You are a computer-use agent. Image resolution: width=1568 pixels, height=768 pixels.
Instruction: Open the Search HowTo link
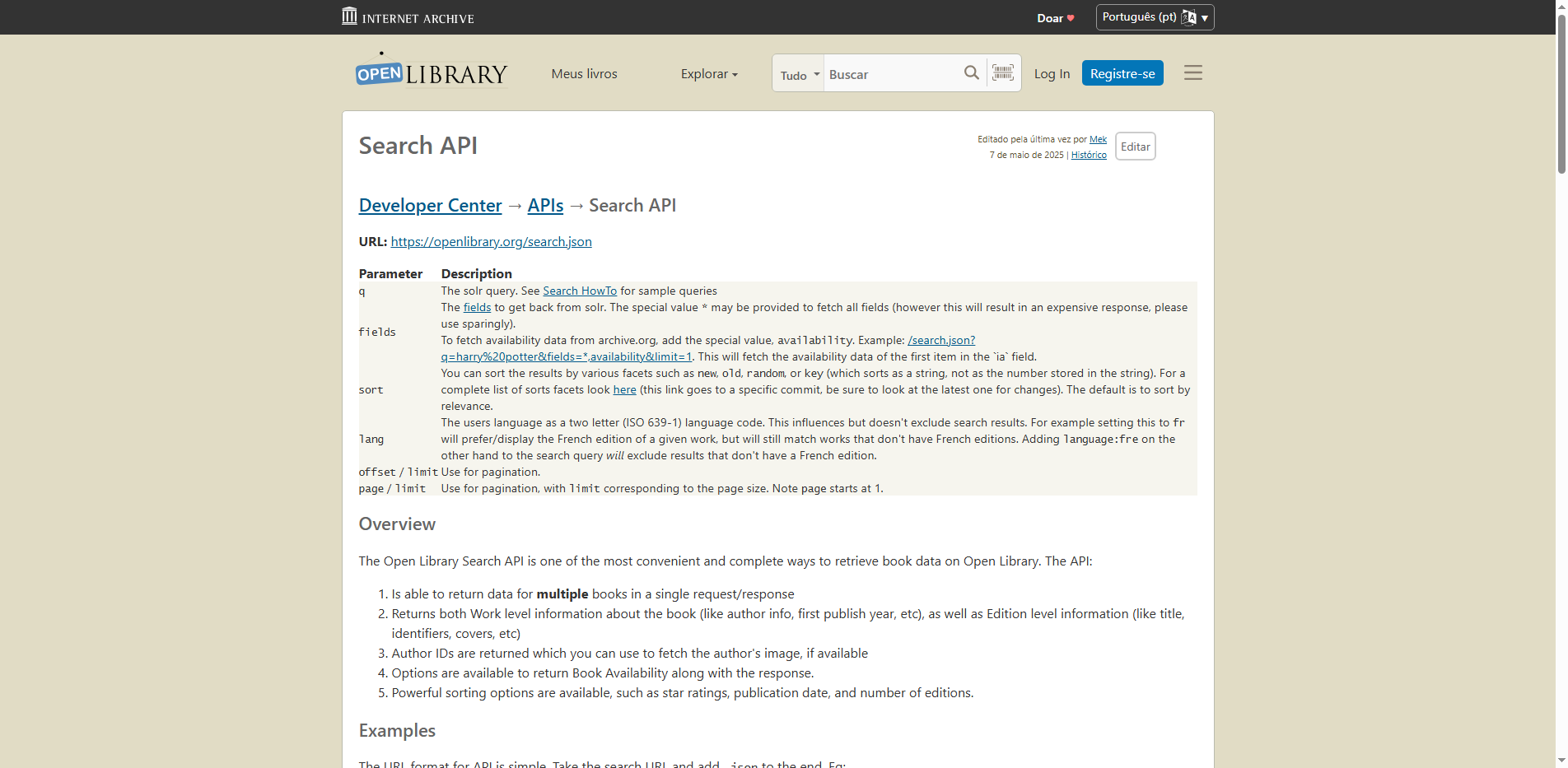(579, 291)
